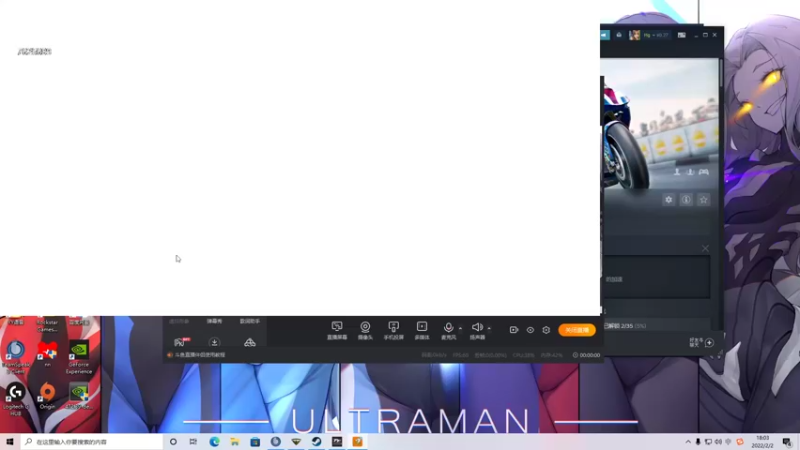The image size is (800, 450).
Task: Toggle the preview eye icon
Action: (x=530, y=330)
